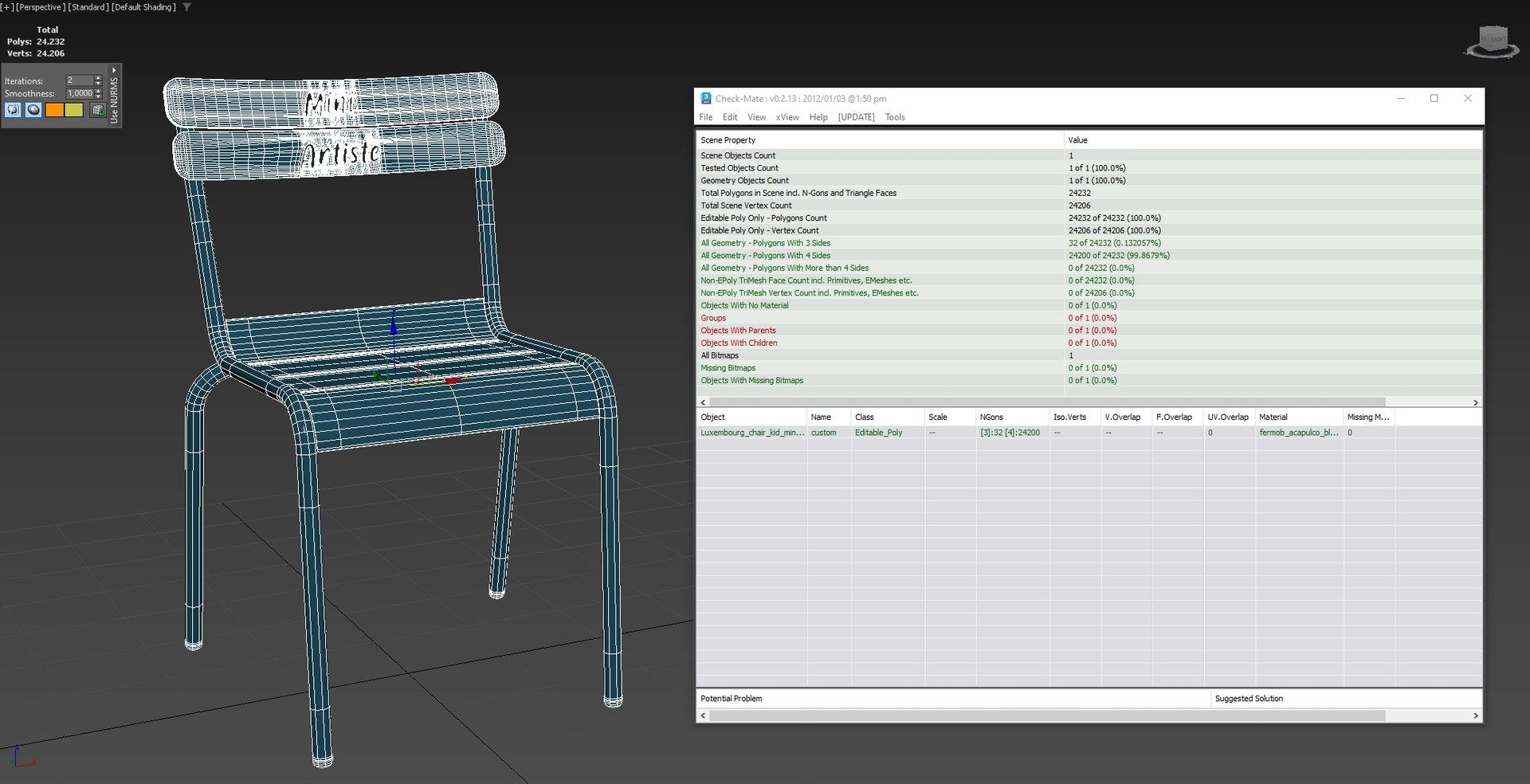
Task: Select the Objects With Parents row
Action: [x=1089, y=331]
